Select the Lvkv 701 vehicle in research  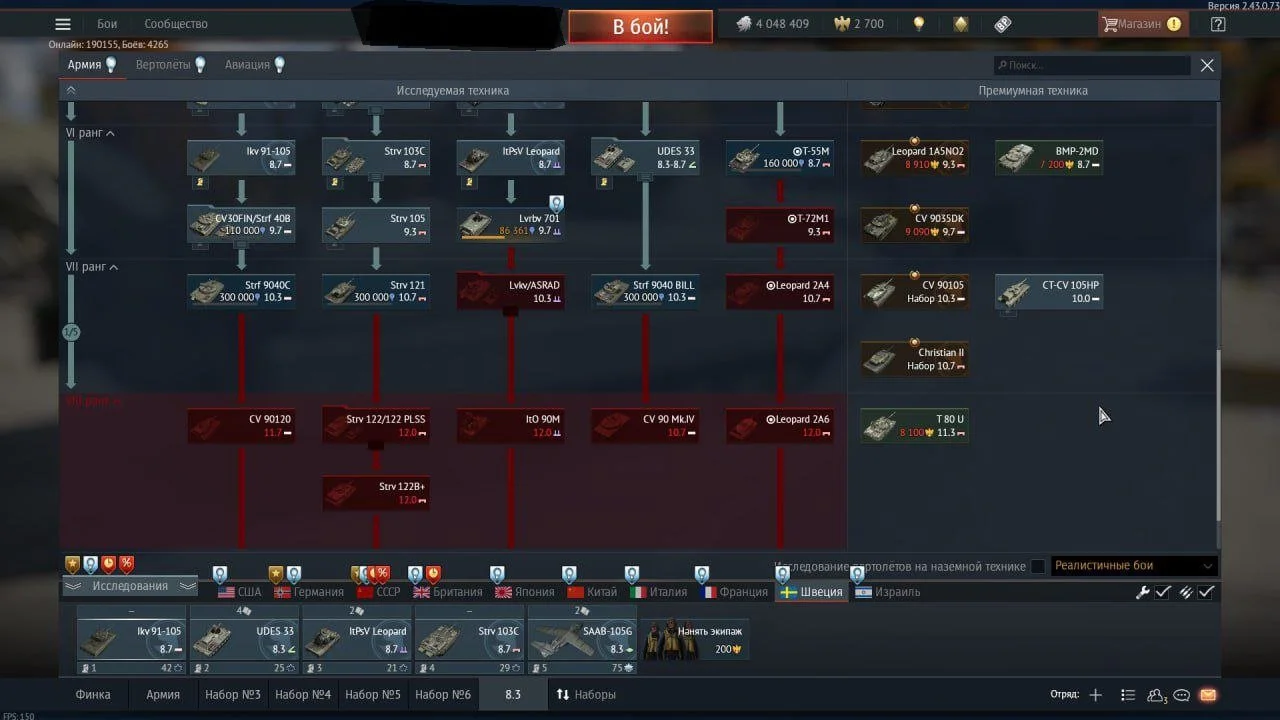[511, 224]
